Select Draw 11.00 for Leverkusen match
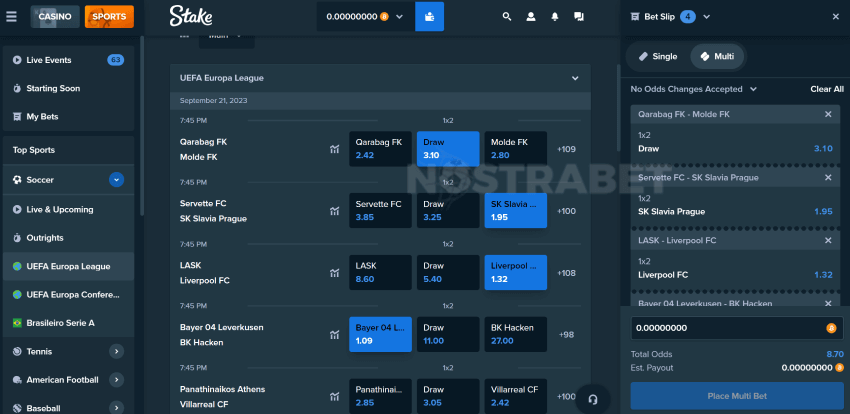The width and height of the screenshot is (850, 414). (448, 334)
